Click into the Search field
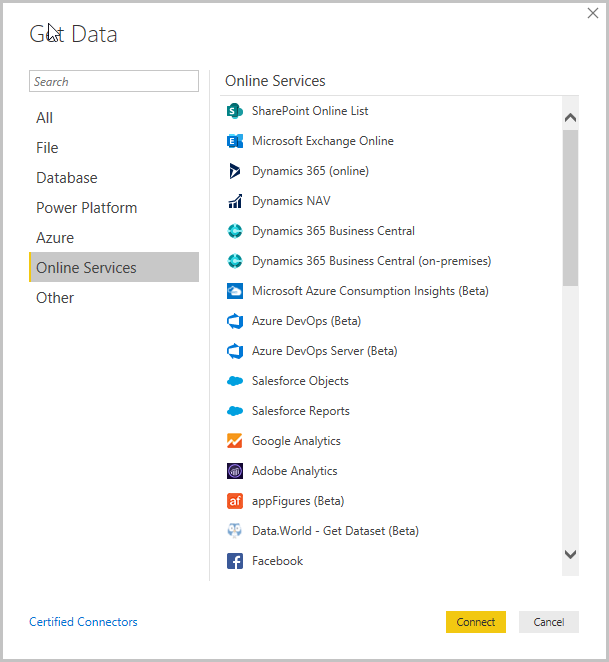Image resolution: width=609 pixels, height=662 pixels. coord(114,82)
